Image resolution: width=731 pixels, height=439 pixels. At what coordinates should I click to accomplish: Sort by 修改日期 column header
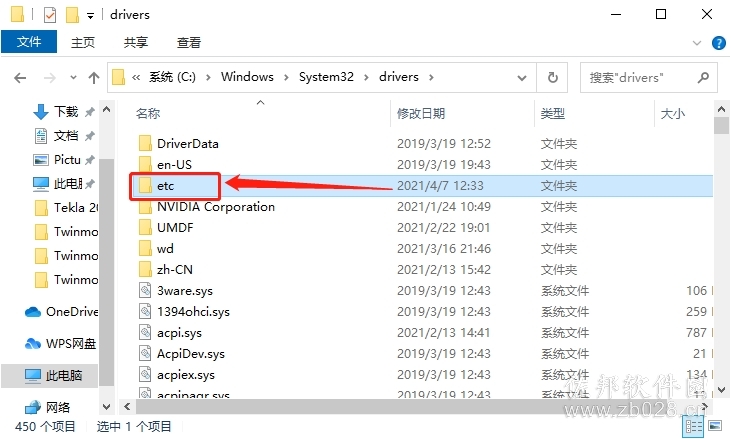[421, 113]
